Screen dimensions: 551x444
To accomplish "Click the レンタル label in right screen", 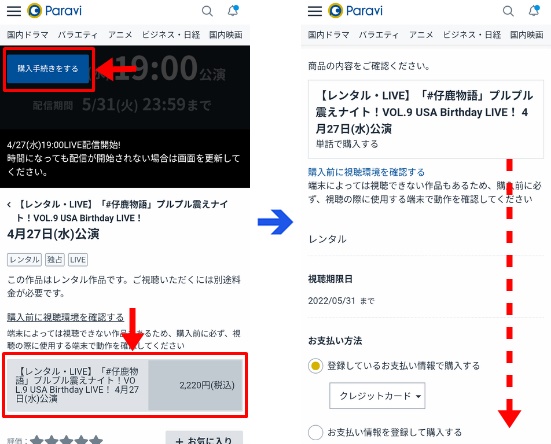I will [327, 239].
